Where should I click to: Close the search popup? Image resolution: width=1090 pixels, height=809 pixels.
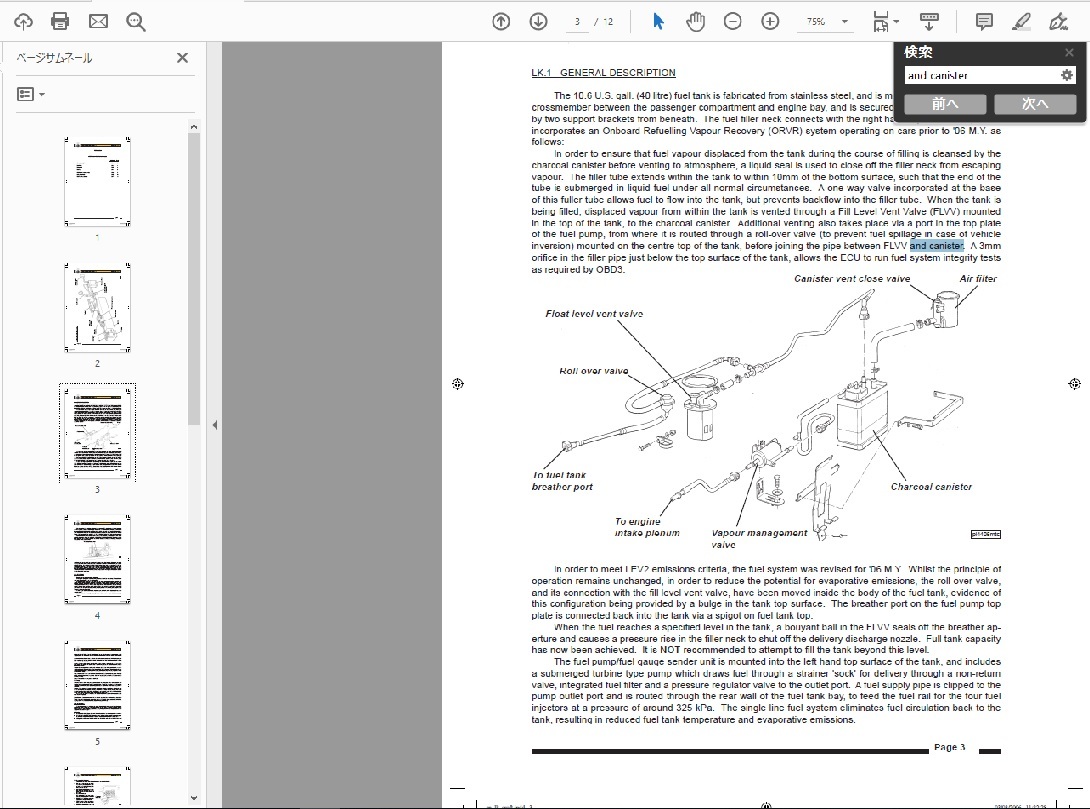click(1069, 52)
